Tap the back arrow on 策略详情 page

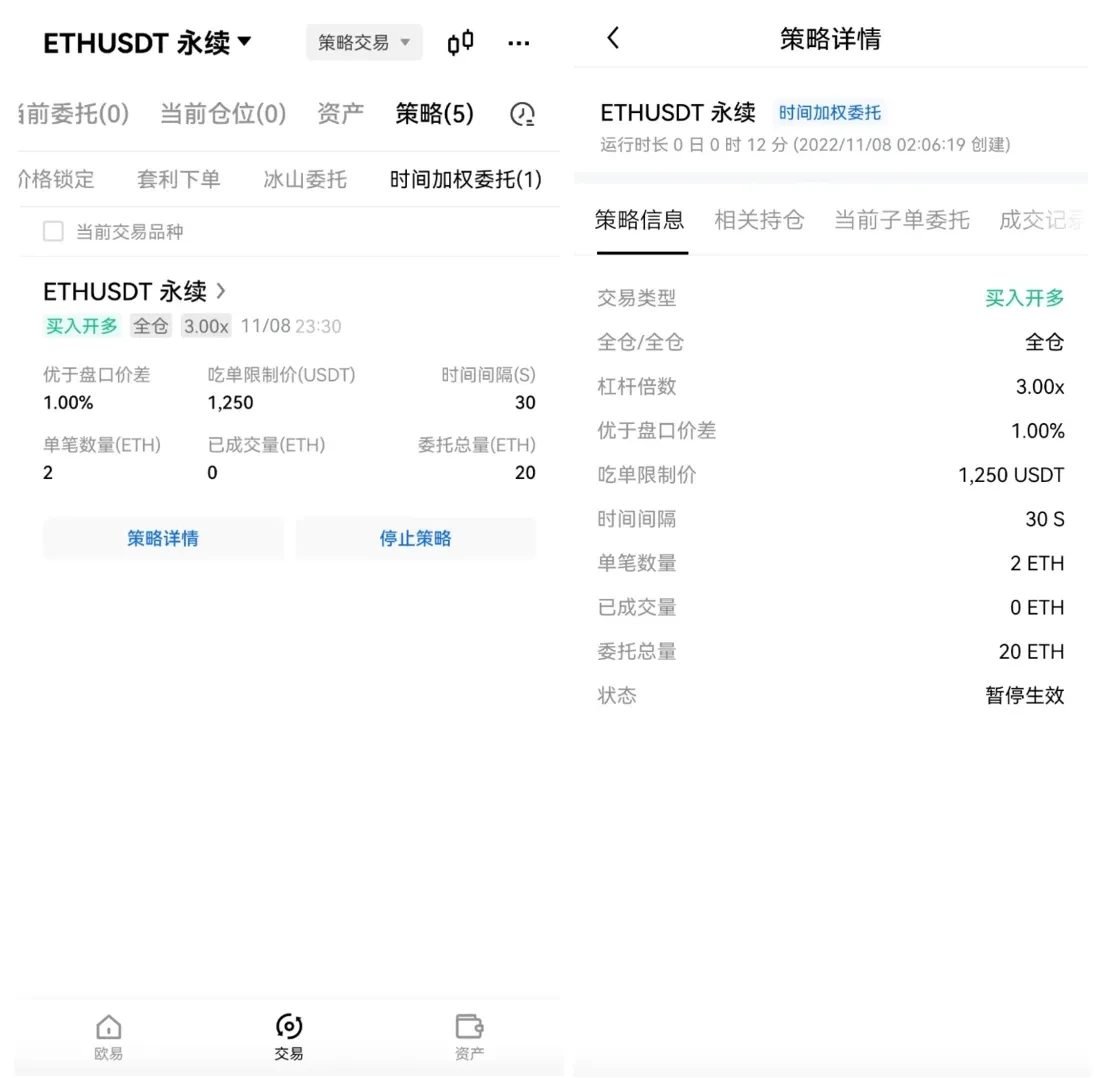pyautogui.click(x=613, y=37)
